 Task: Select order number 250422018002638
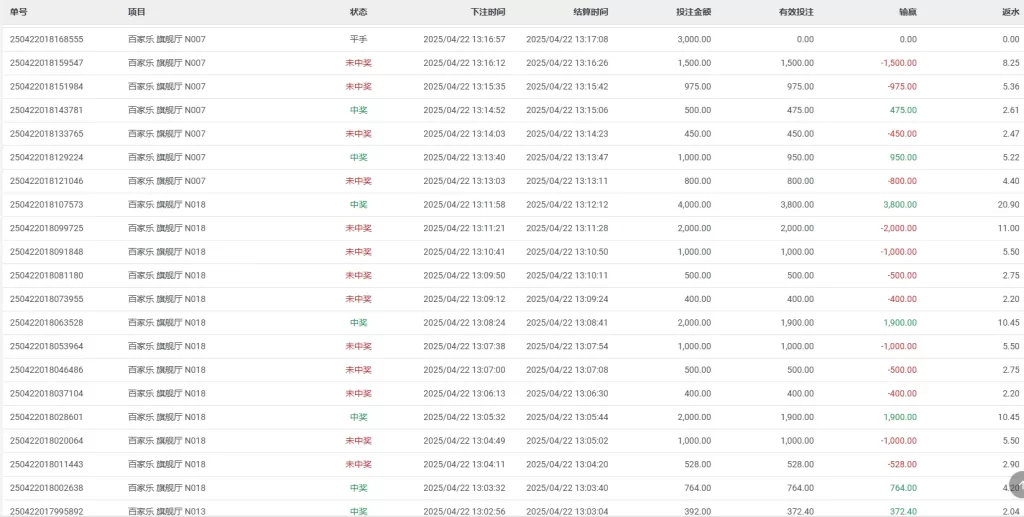pyautogui.click(x=46, y=488)
